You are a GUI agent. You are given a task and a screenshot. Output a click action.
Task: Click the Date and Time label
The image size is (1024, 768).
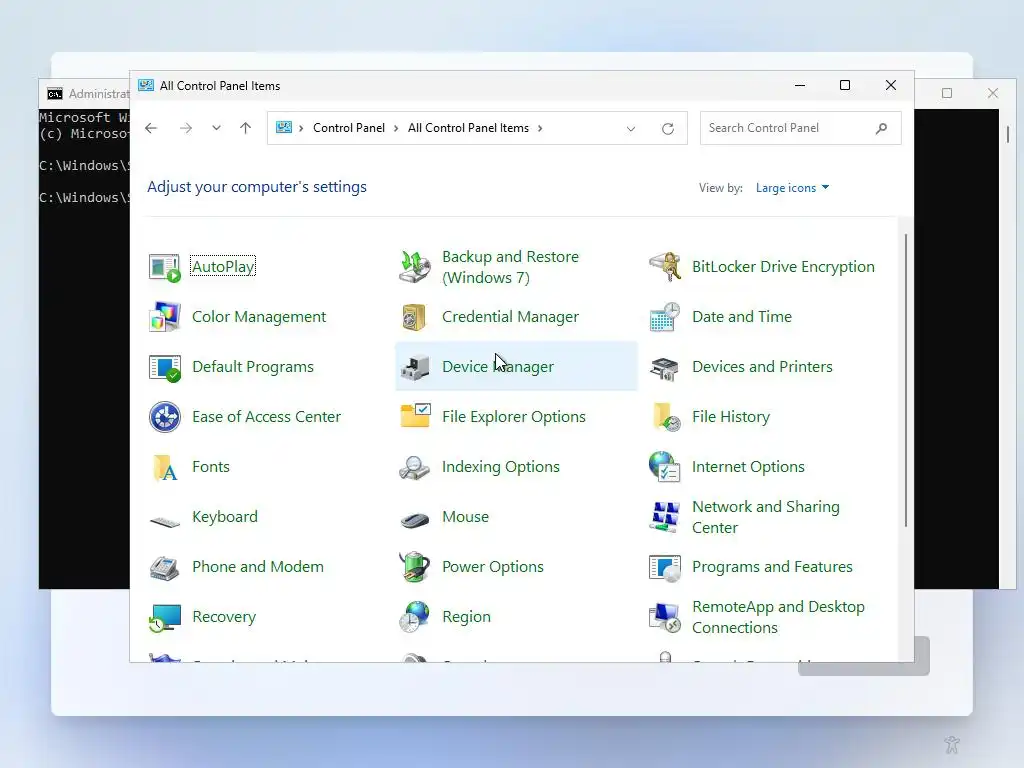coord(742,317)
